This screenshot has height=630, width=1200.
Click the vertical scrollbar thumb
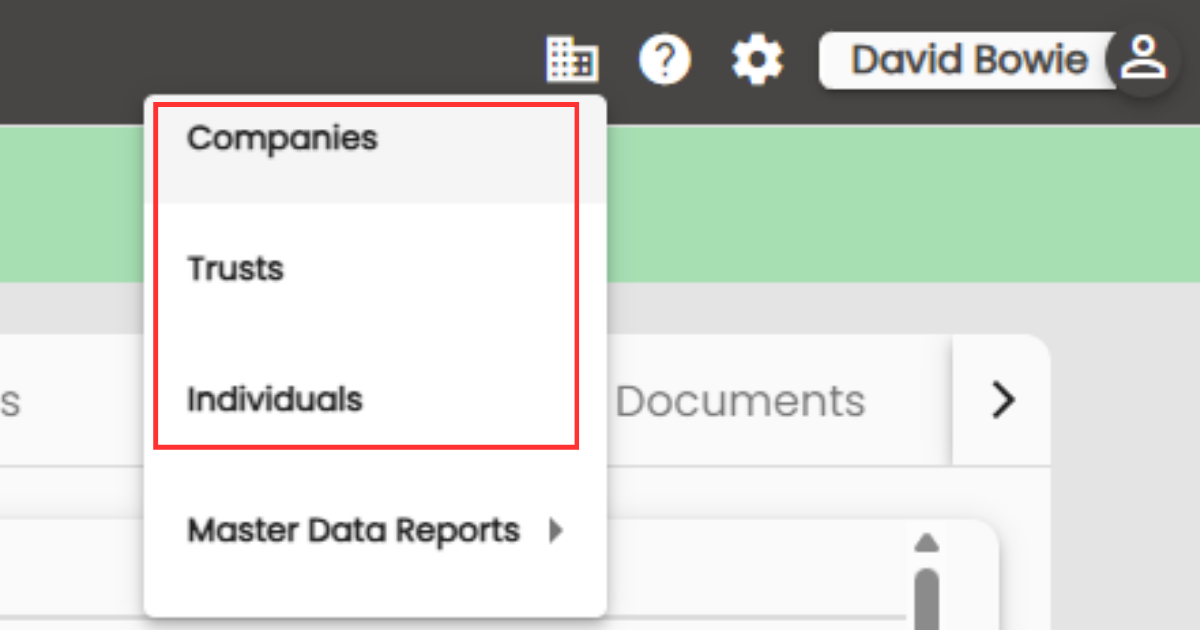[927, 598]
